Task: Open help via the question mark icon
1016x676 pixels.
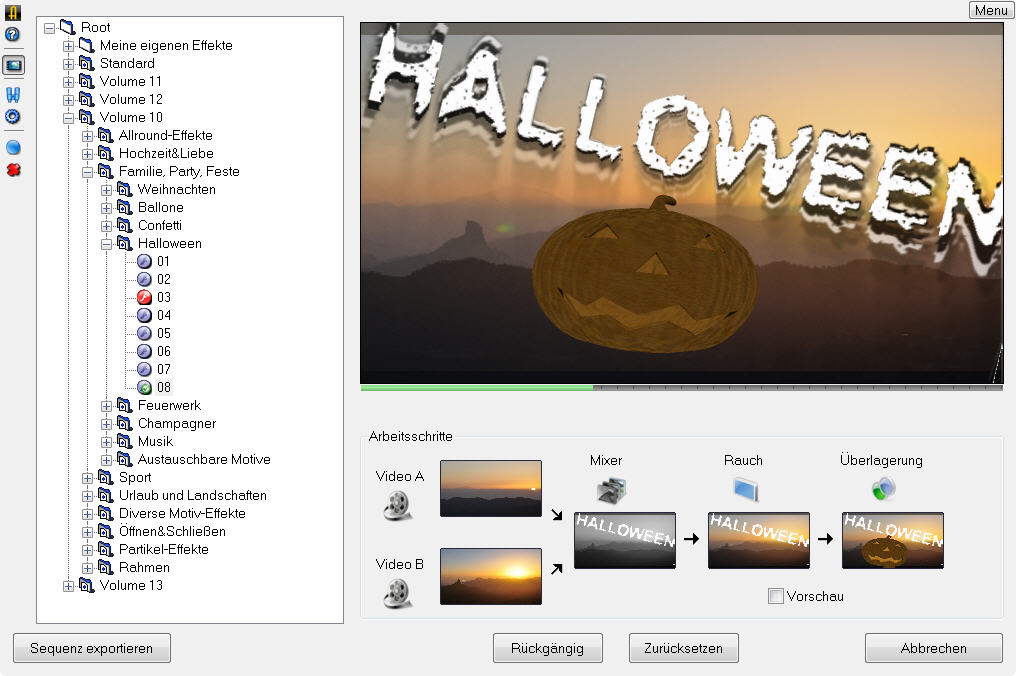Action: pyautogui.click(x=13, y=35)
